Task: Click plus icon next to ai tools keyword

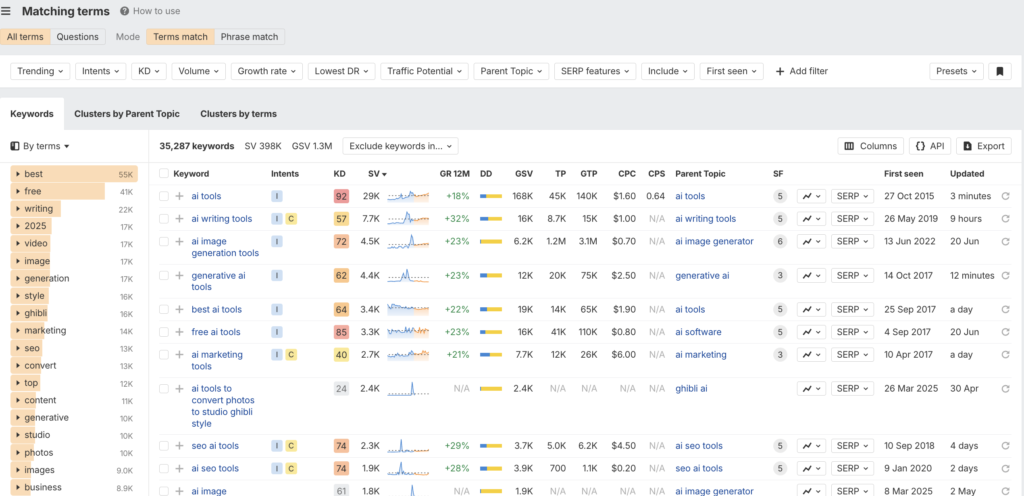Action: click(x=180, y=196)
